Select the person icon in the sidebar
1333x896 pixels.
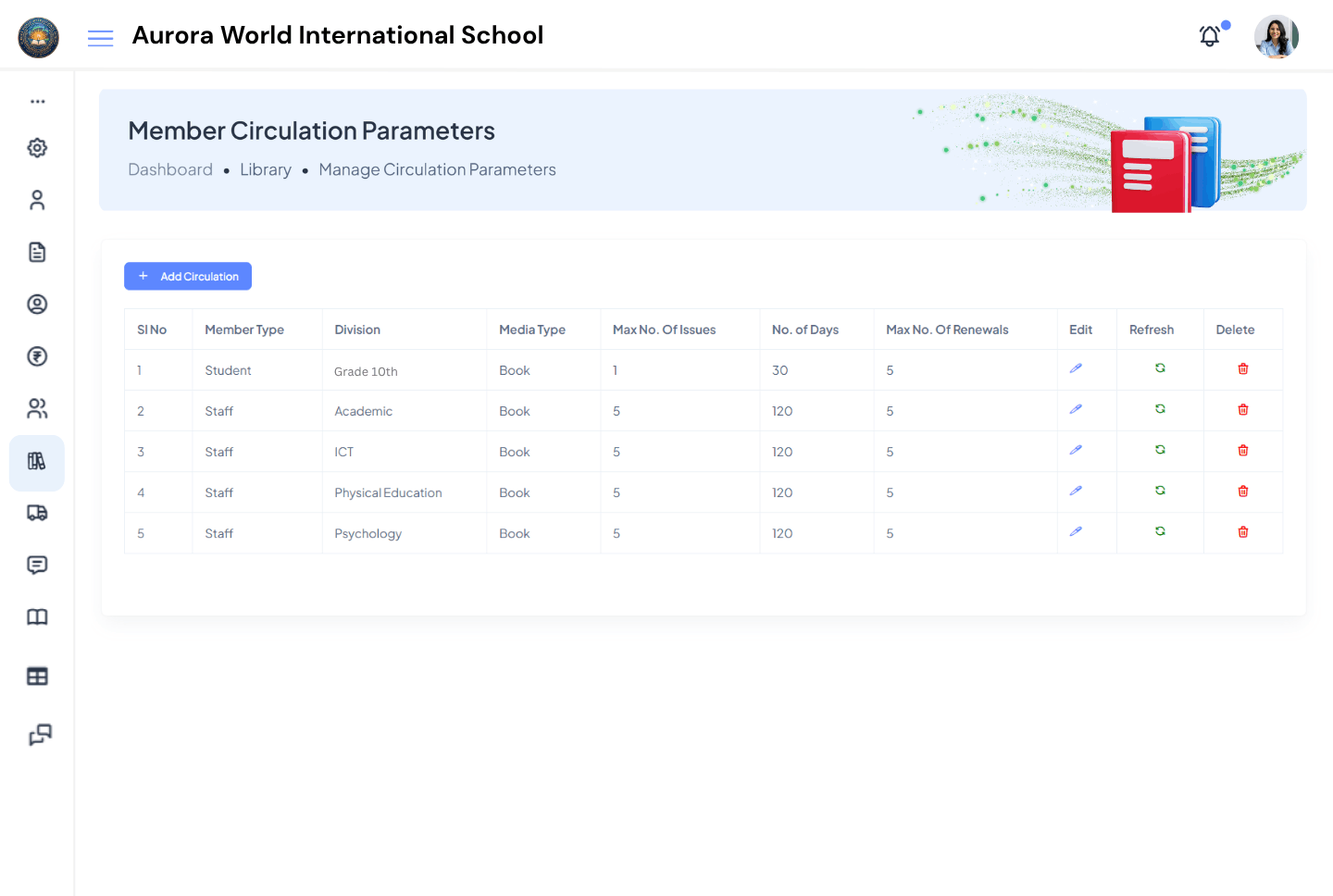point(37,200)
